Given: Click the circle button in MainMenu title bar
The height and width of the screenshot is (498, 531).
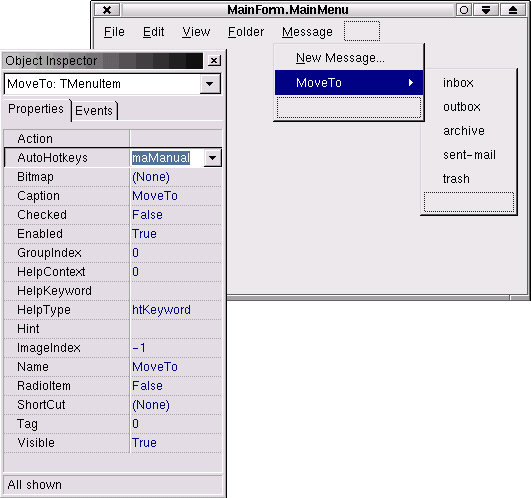Looking at the screenshot, I should click(464, 10).
